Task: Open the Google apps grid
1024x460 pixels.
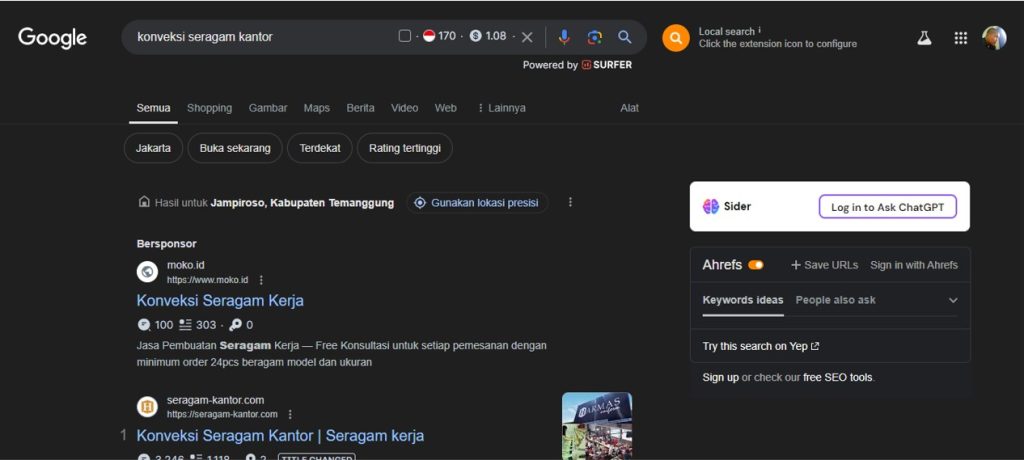Action: coord(961,38)
